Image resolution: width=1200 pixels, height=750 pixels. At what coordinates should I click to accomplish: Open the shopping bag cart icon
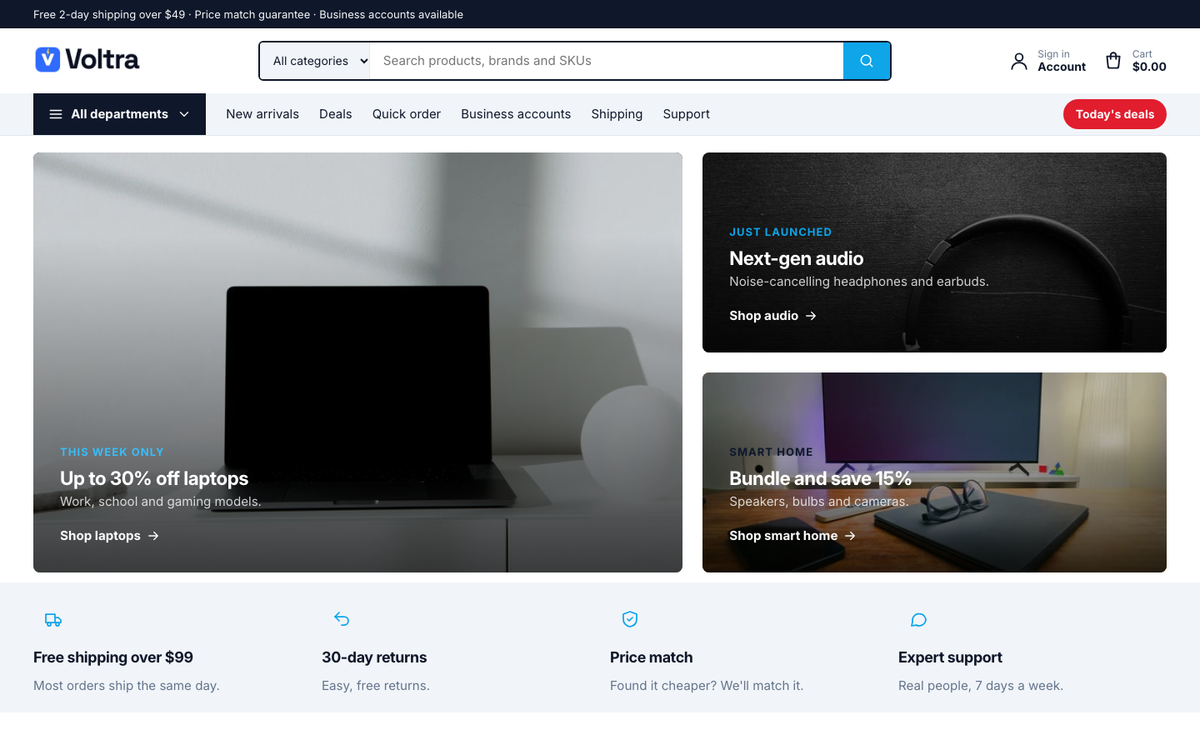pyautogui.click(x=1113, y=61)
